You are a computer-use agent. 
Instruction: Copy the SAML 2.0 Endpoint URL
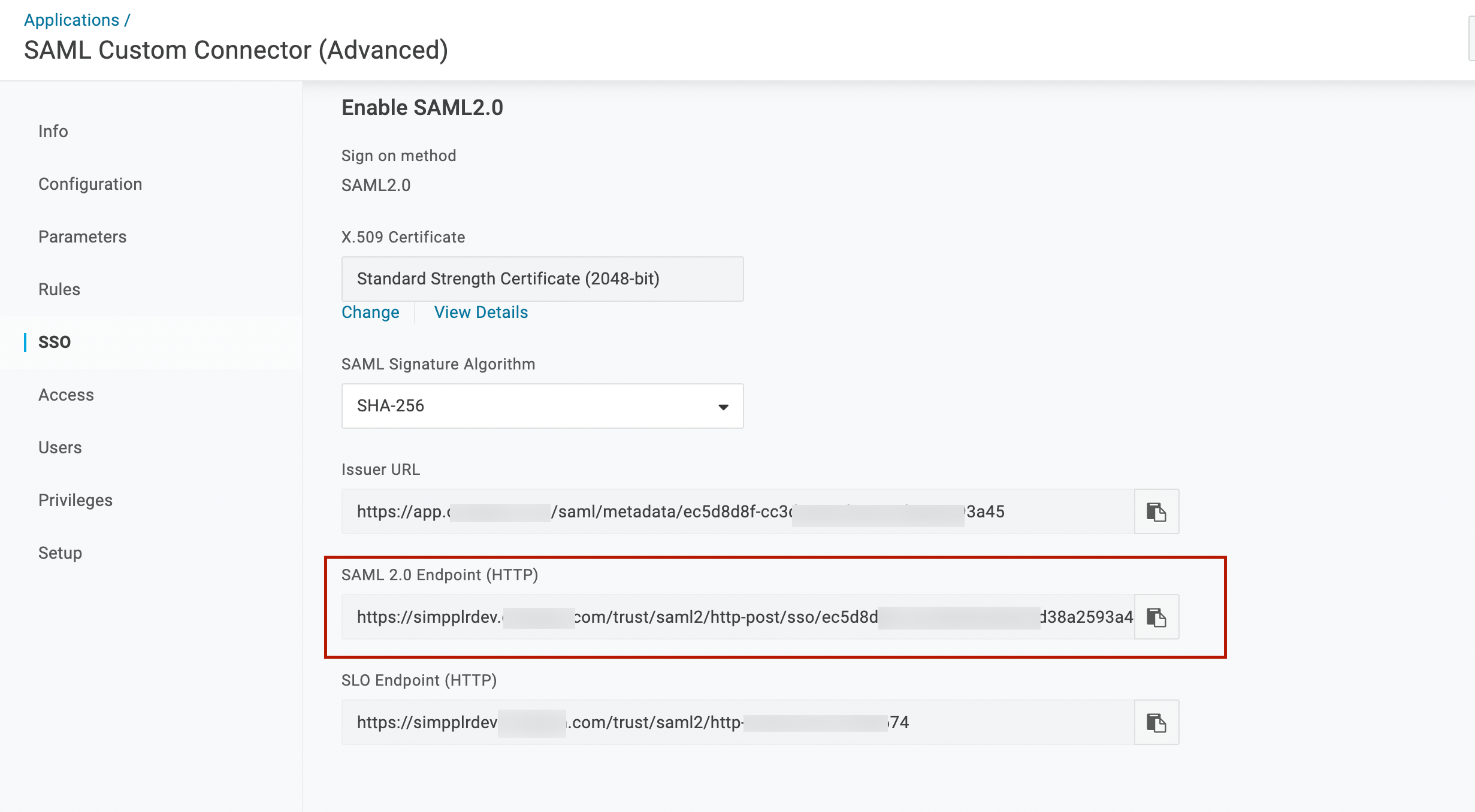1156,617
